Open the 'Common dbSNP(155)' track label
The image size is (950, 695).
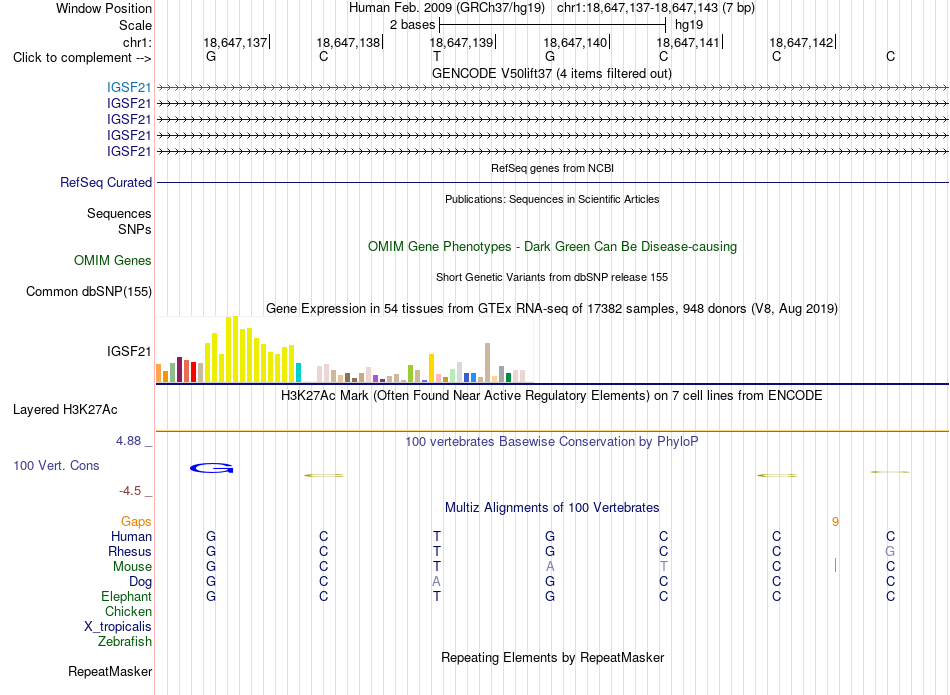(x=89, y=291)
